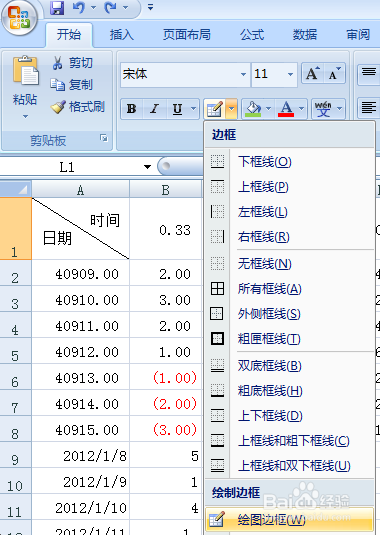Select the red cell (1.00)

click(x=166, y=377)
